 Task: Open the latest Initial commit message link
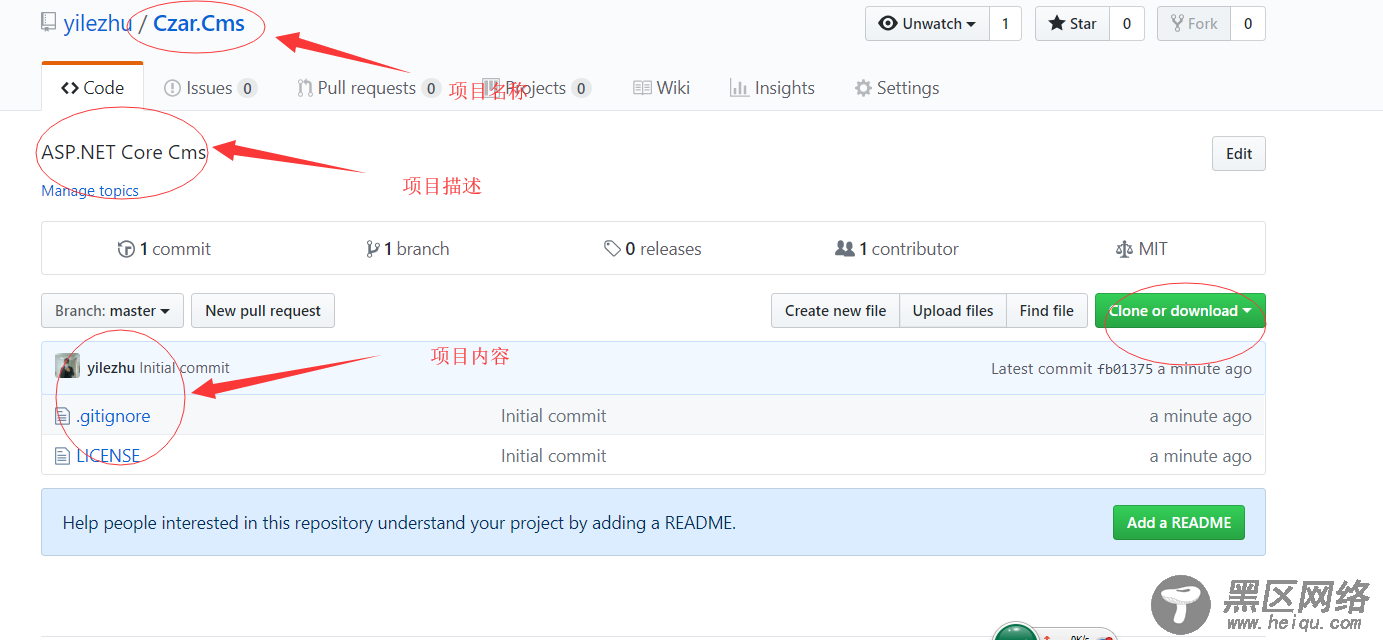(185, 368)
